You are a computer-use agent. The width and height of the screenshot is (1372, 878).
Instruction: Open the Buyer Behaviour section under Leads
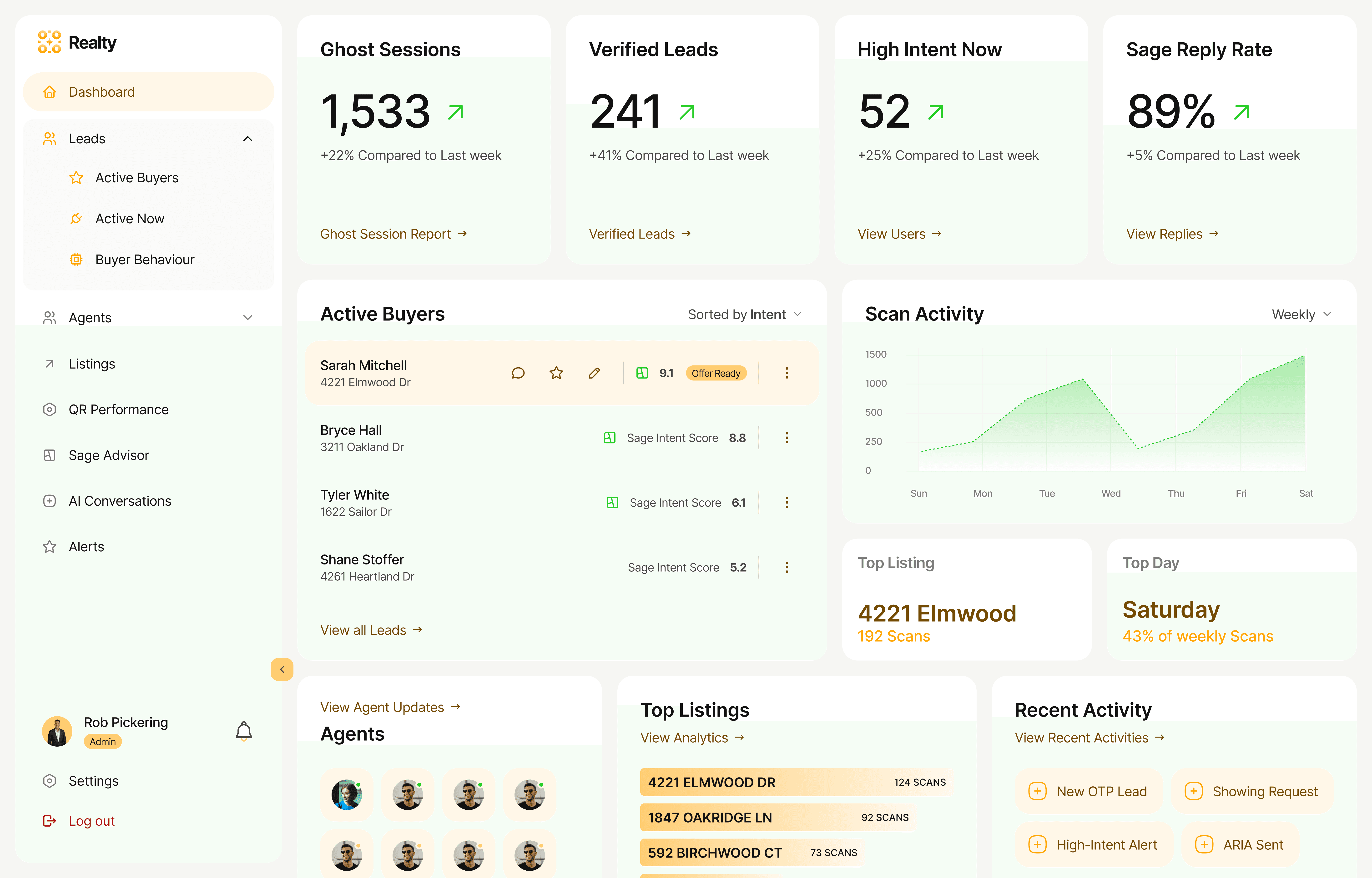(x=144, y=259)
